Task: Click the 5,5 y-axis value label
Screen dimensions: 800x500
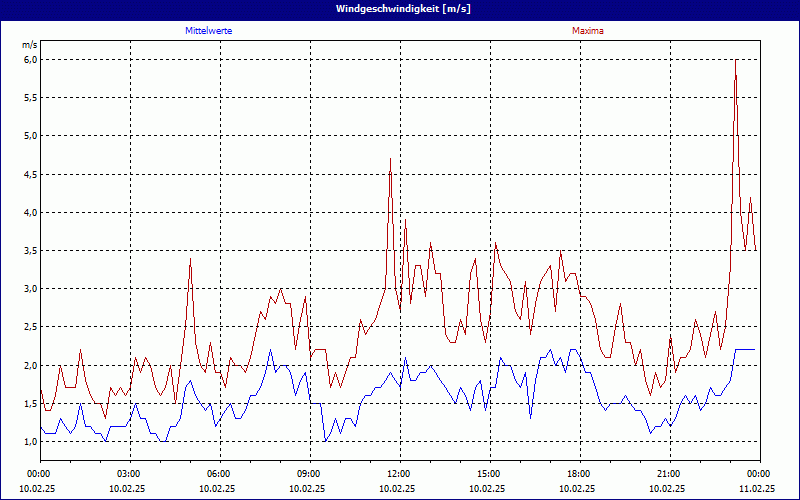Action: pos(30,98)
